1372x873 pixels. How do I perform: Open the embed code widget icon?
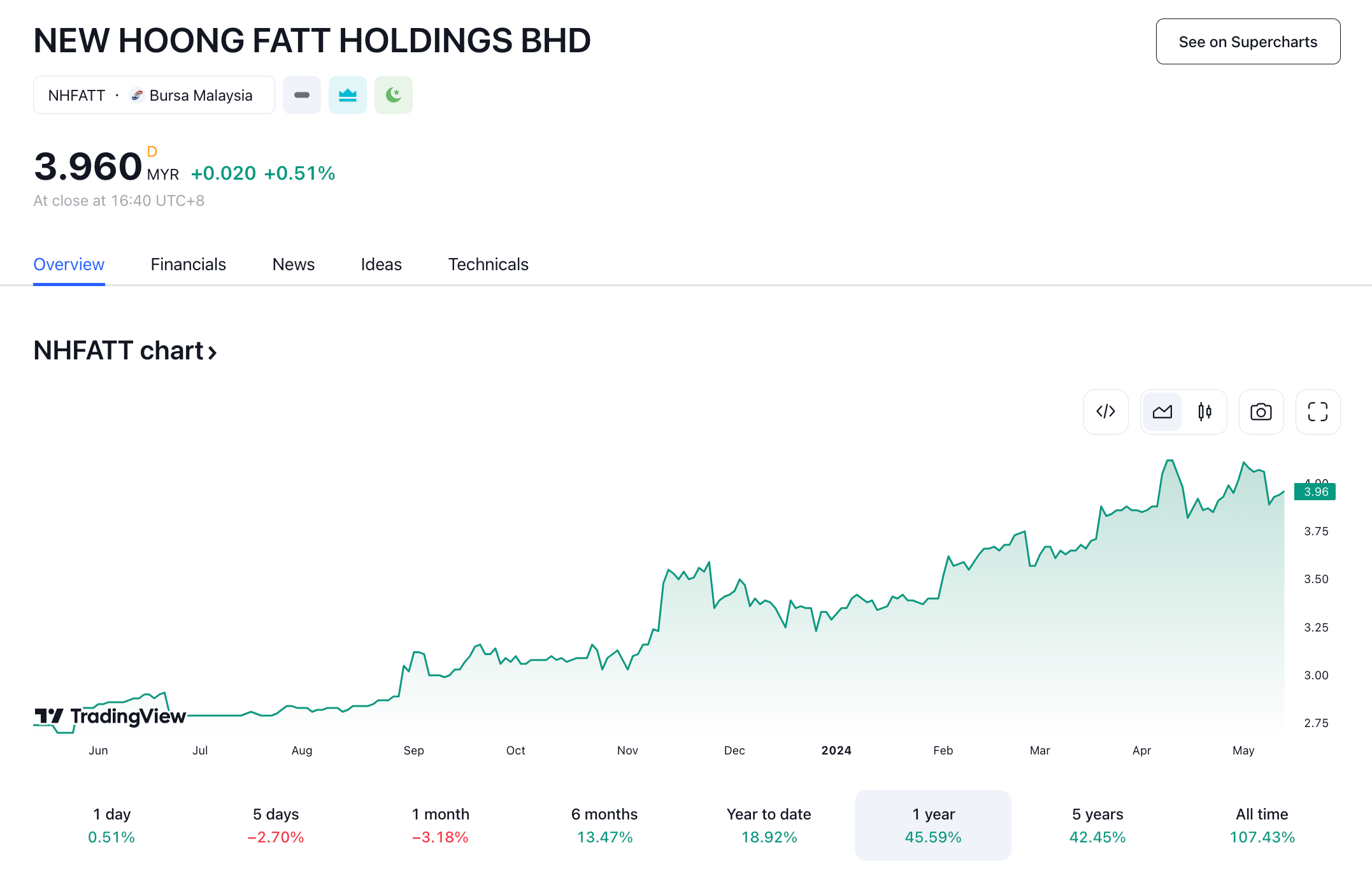coord(1106,412)
